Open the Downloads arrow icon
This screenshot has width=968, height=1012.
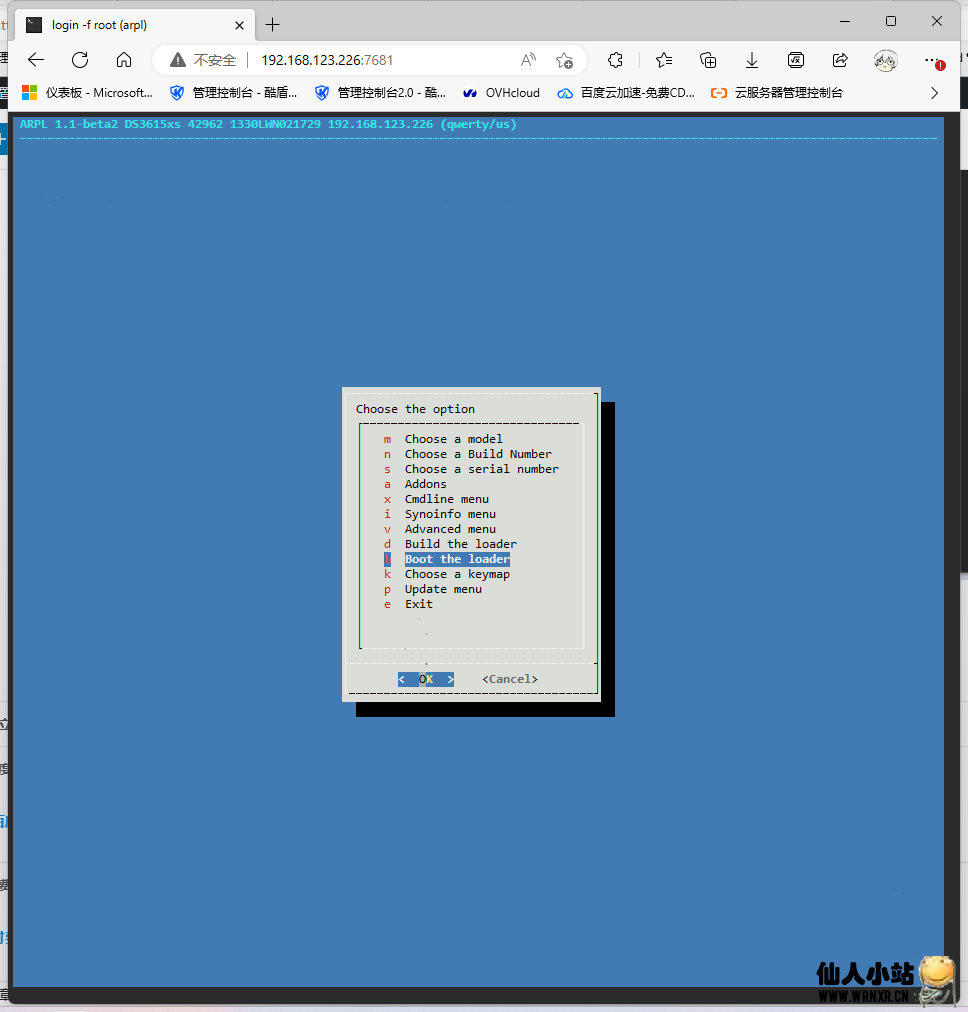point(752,59)
